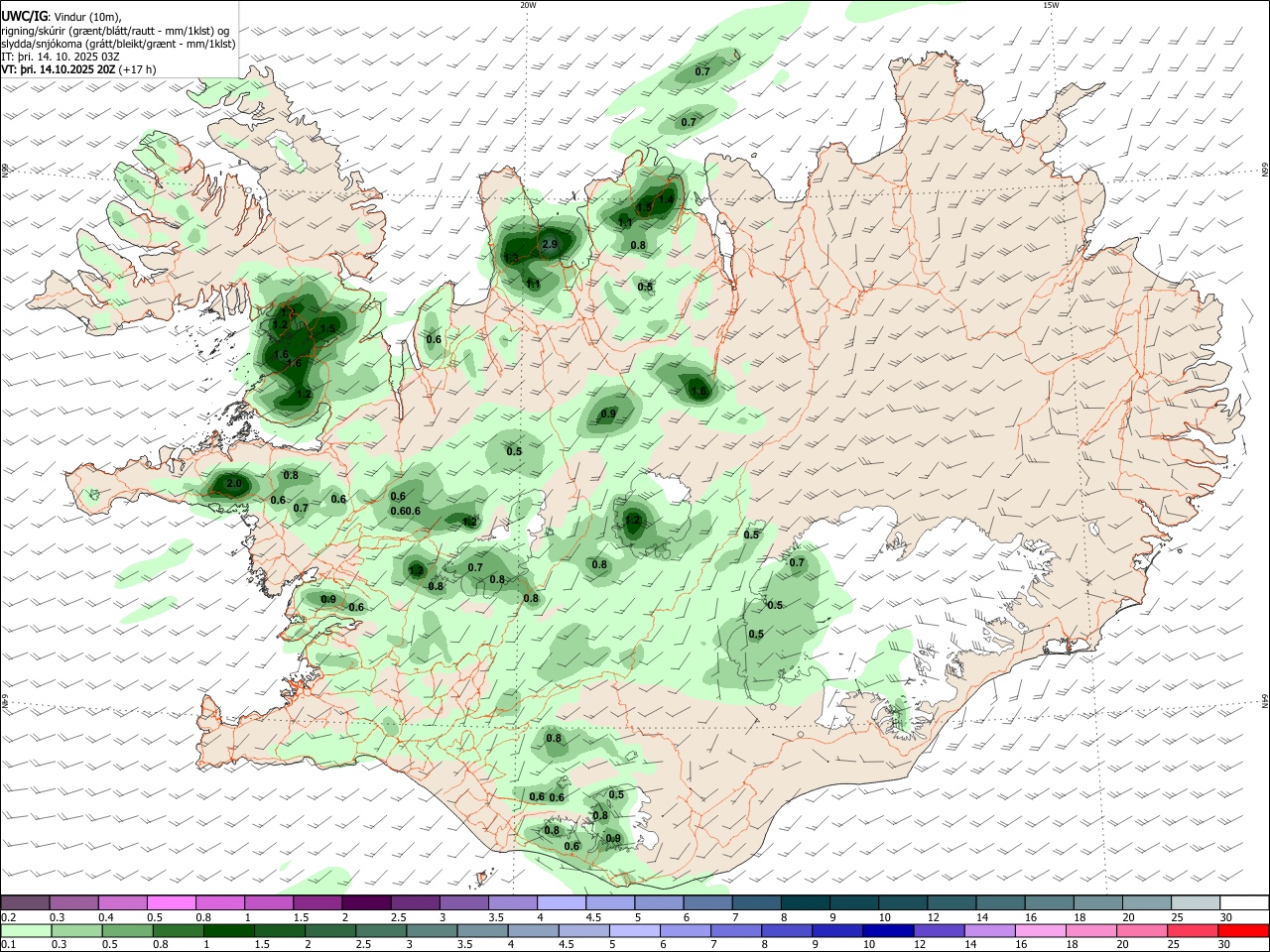The height and width of the screenshot is (952, 1270).
Task: Select the 0.3 light green rain swatch
Action: click(x=75, y=930)
